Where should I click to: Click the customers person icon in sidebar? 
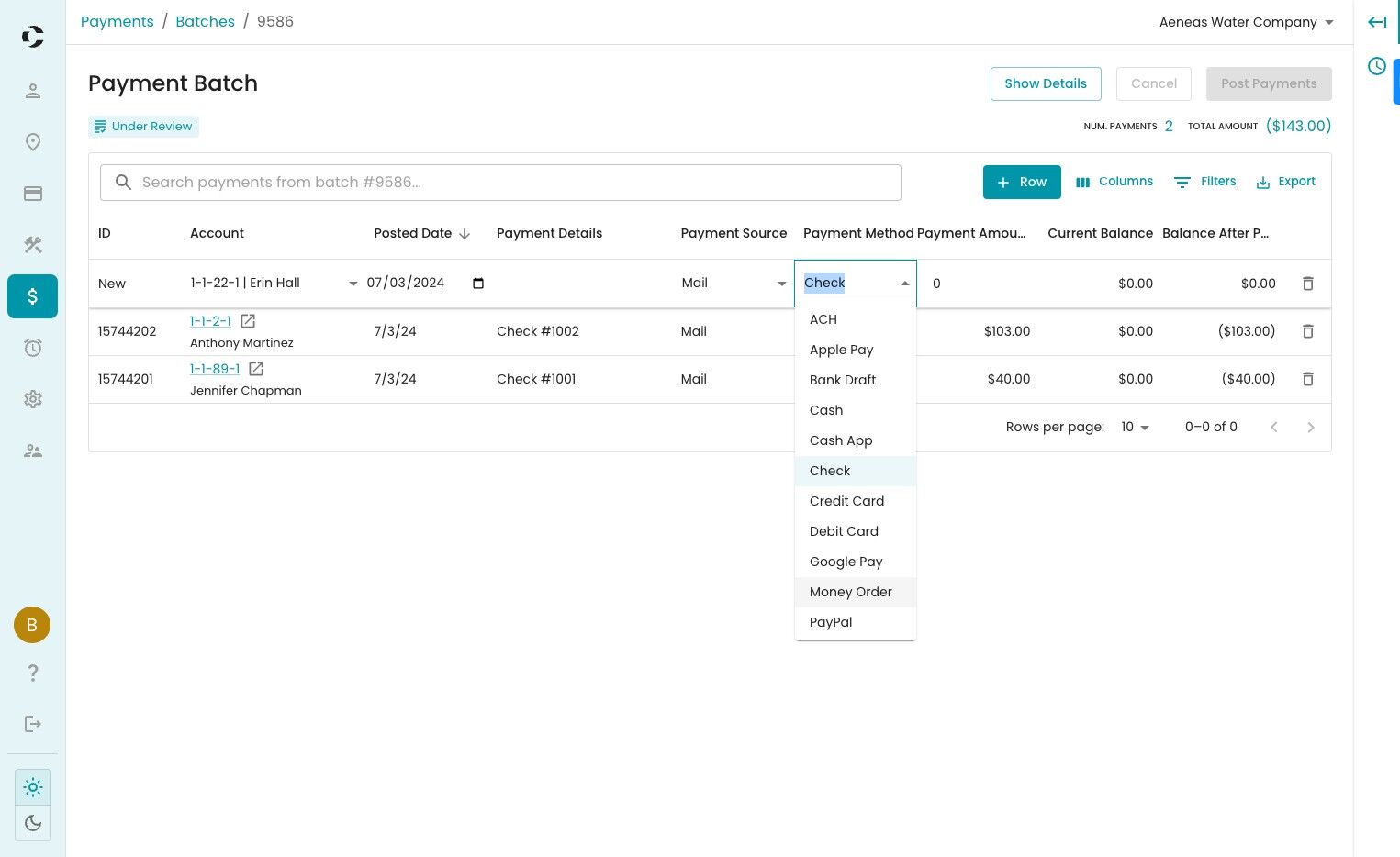(32, 91)
